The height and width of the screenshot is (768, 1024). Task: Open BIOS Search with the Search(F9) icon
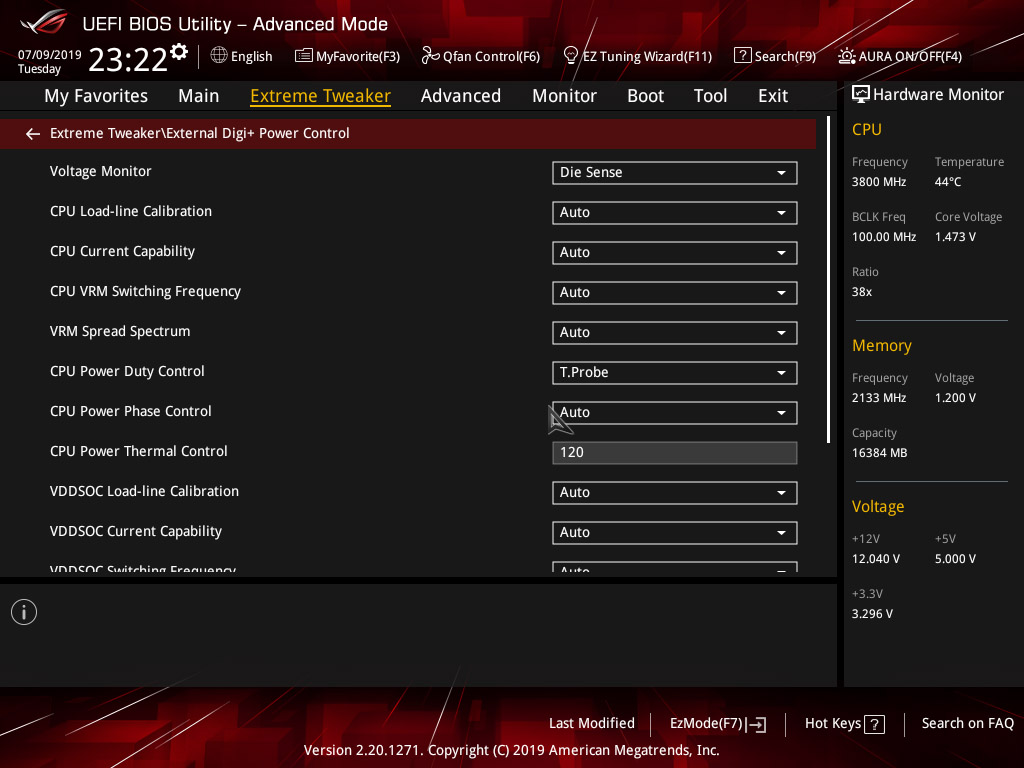775,56
